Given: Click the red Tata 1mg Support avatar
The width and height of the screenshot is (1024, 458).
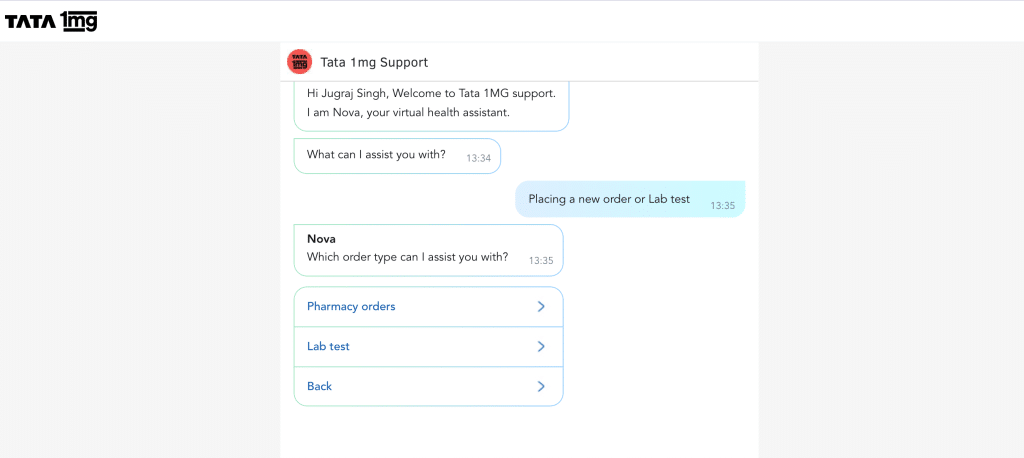Looking at the screenshot, I should (300, 62).
